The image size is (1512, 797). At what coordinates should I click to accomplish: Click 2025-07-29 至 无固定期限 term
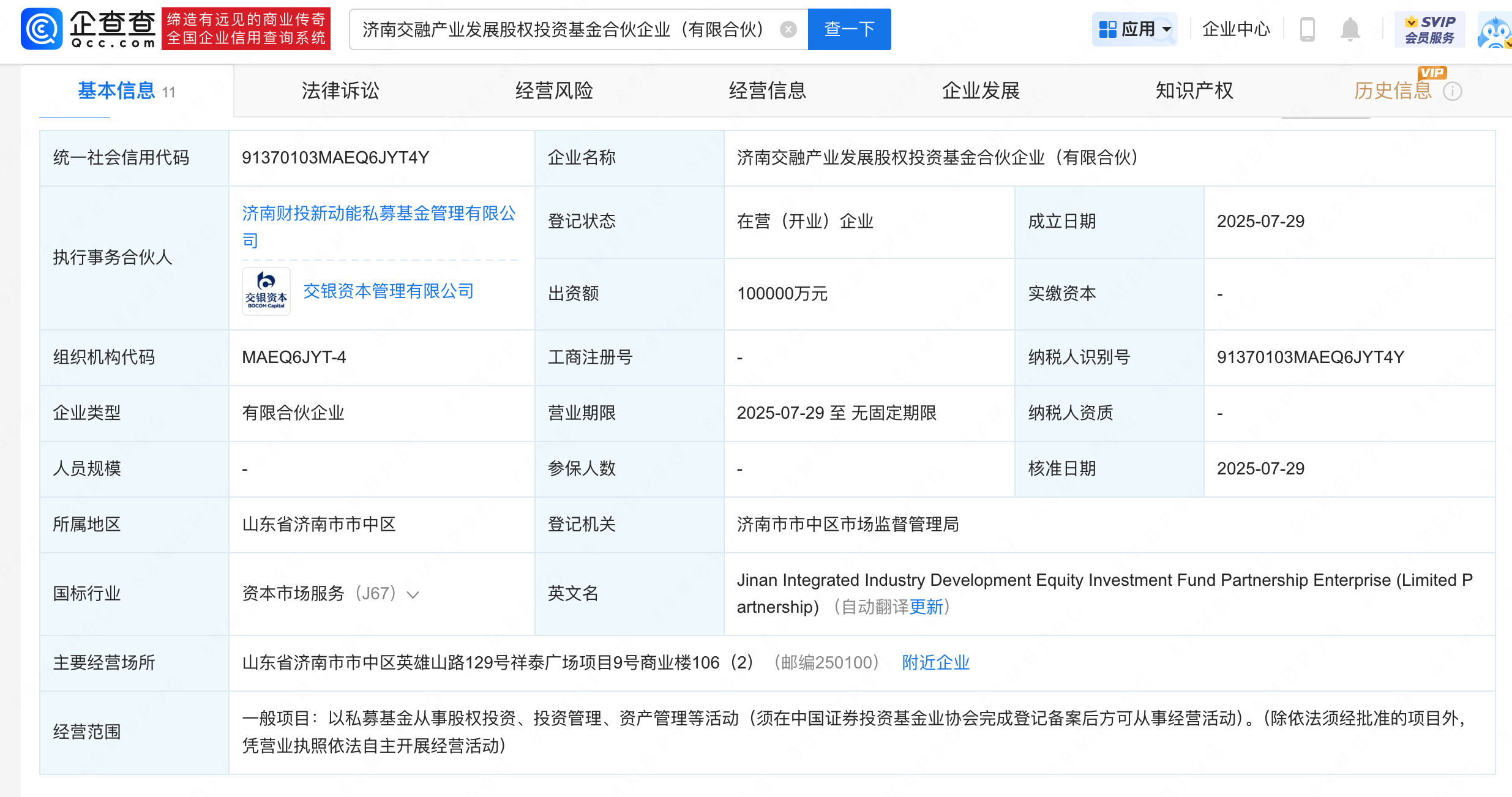(x=837, y=413)
